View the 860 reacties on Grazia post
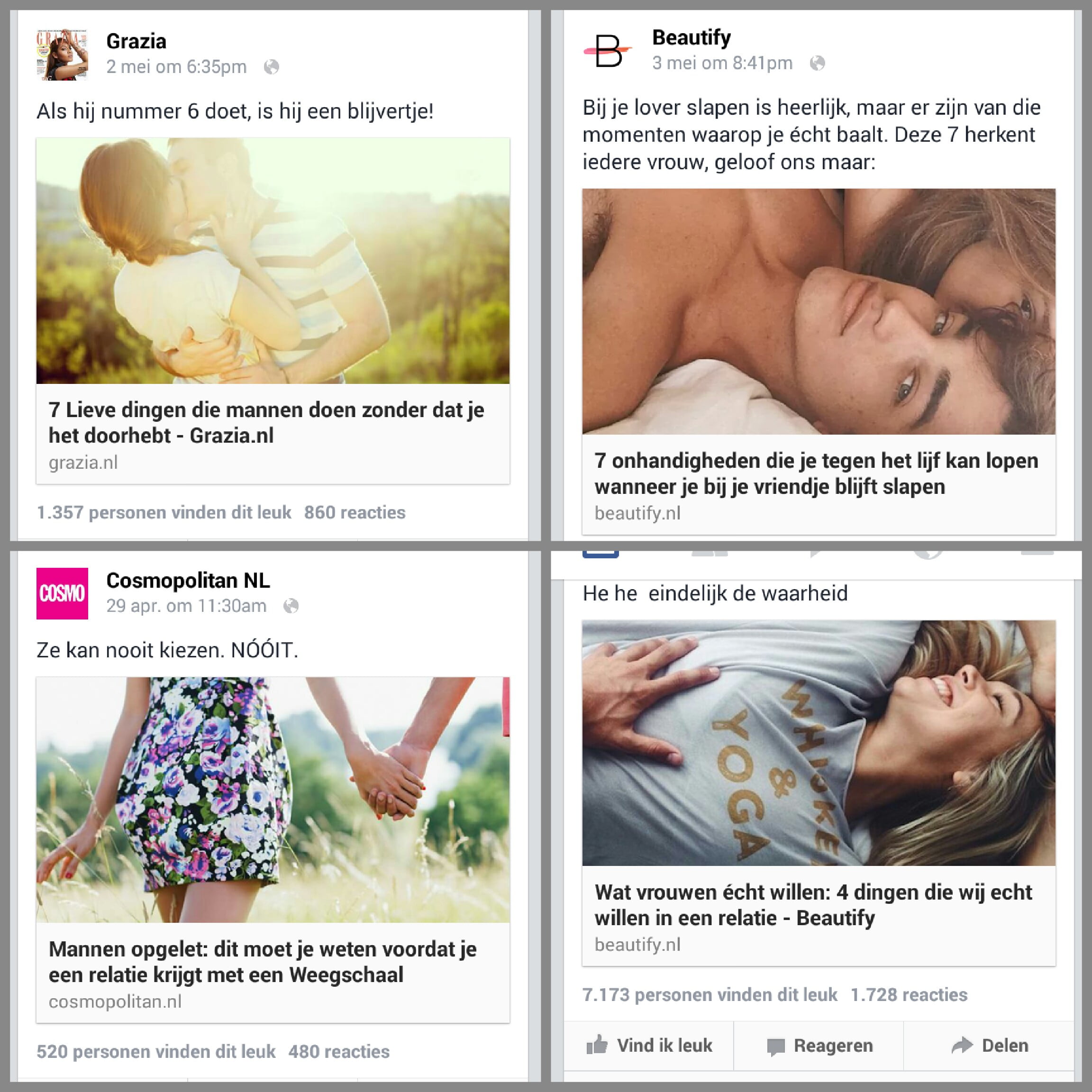 (x=355, y=513)
